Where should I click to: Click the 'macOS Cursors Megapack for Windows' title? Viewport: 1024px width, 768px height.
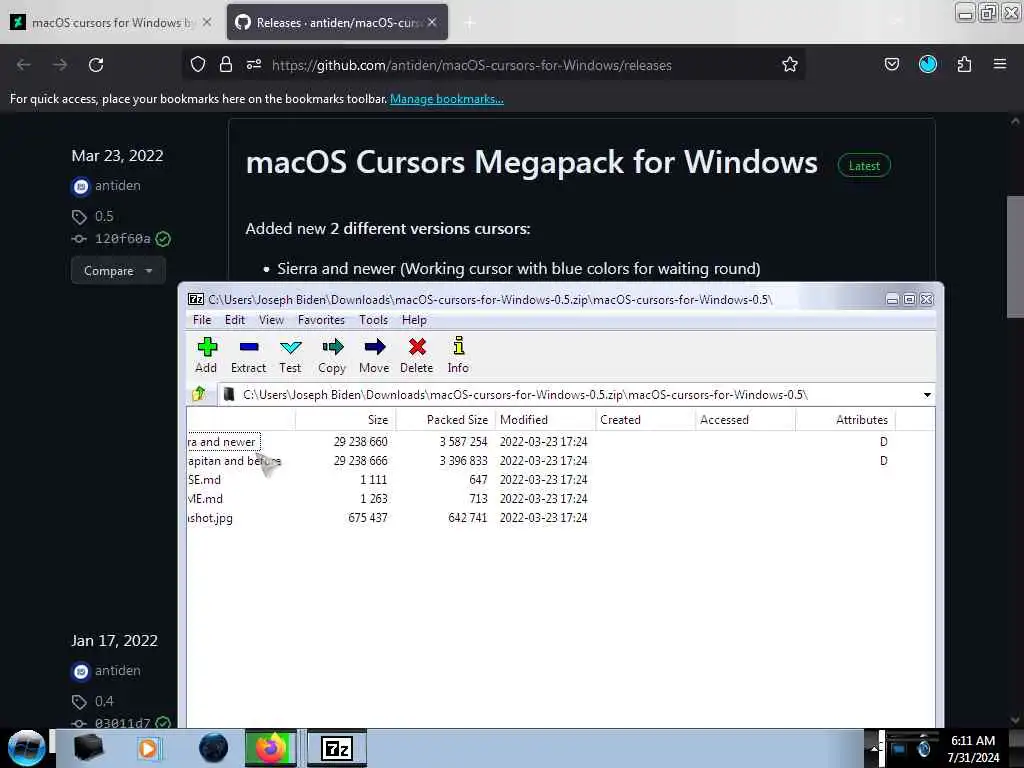532,162
